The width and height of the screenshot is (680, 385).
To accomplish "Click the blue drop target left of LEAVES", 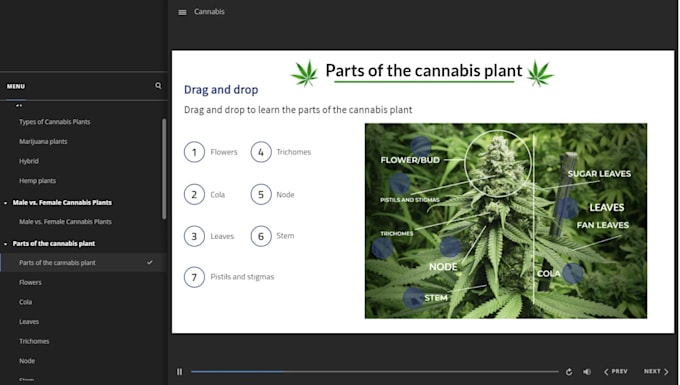I will (x=567, y=209).
